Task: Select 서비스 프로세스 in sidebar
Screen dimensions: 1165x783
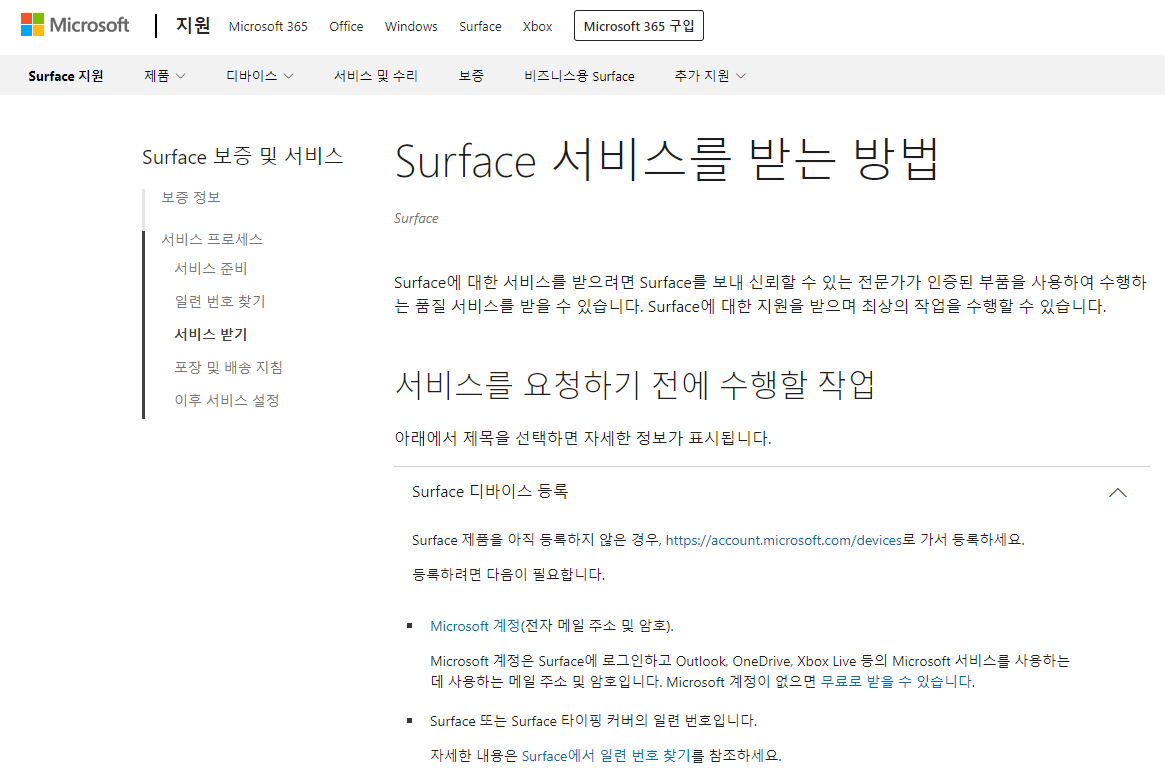Action: [212, 239]
